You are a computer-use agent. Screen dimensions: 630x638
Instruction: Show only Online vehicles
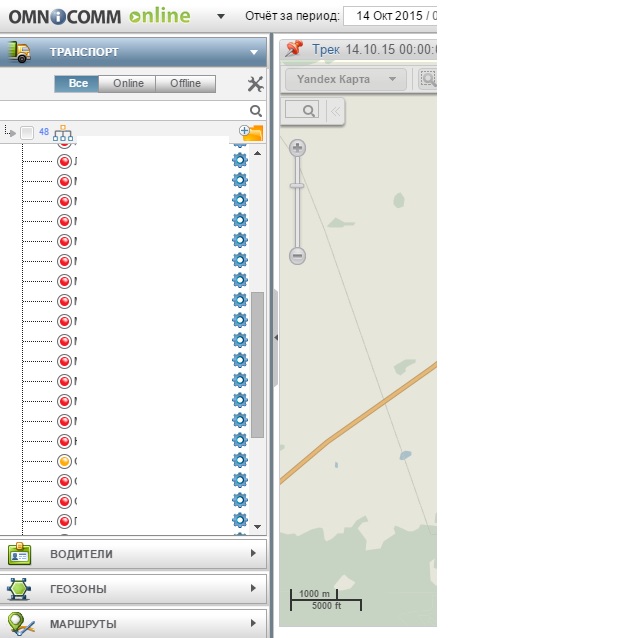tap(128, 84)
